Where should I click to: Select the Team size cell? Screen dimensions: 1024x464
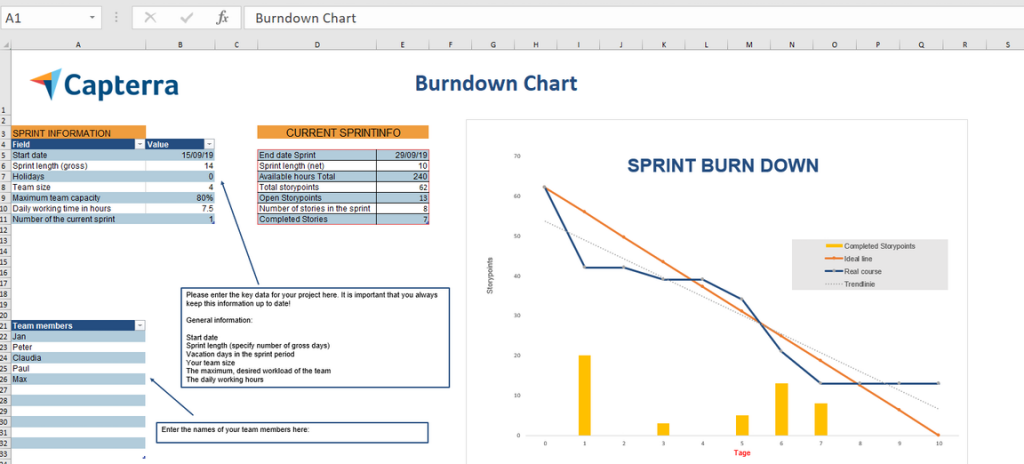[78, 187]
